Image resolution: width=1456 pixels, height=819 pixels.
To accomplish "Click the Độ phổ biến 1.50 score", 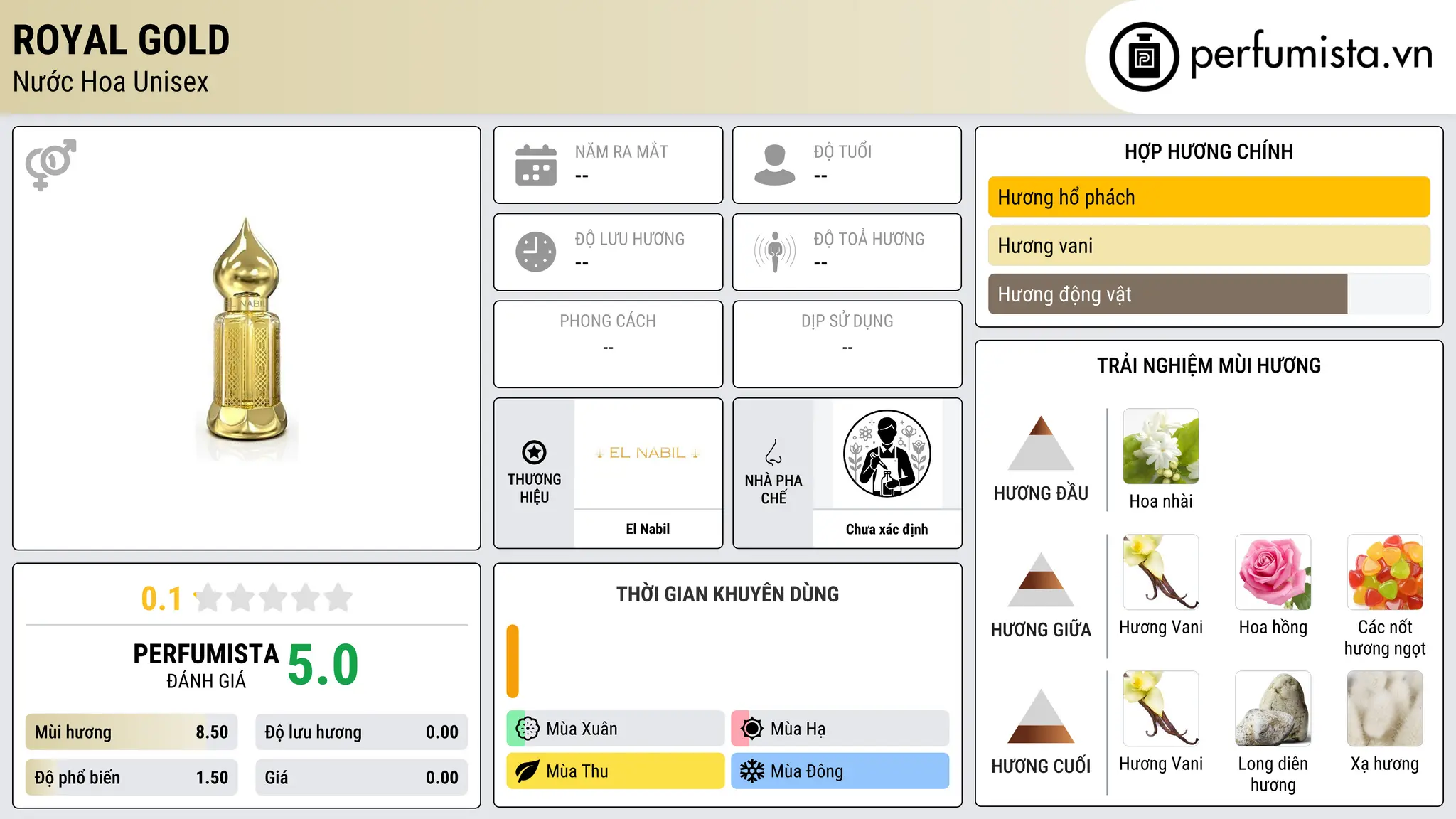I will pyautogui.click(x=132, y=778).
